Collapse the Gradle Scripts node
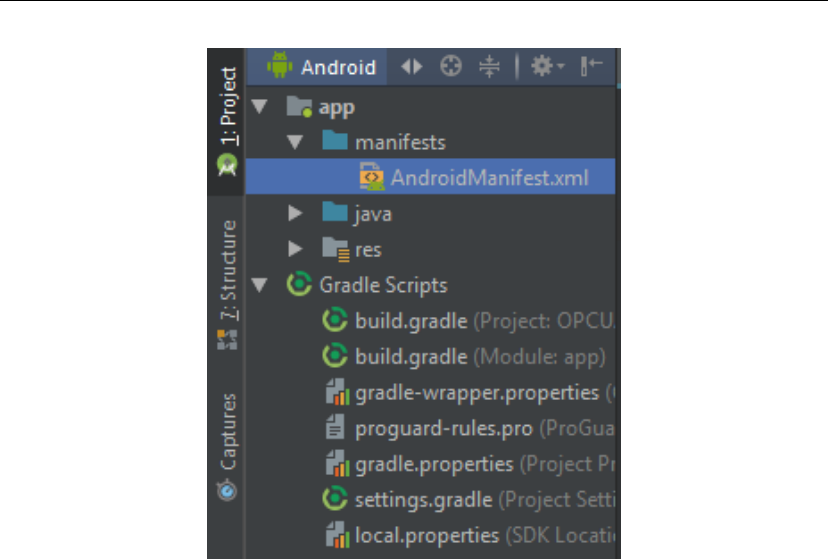This screenshot has height=559, width=828. point(260,285)
